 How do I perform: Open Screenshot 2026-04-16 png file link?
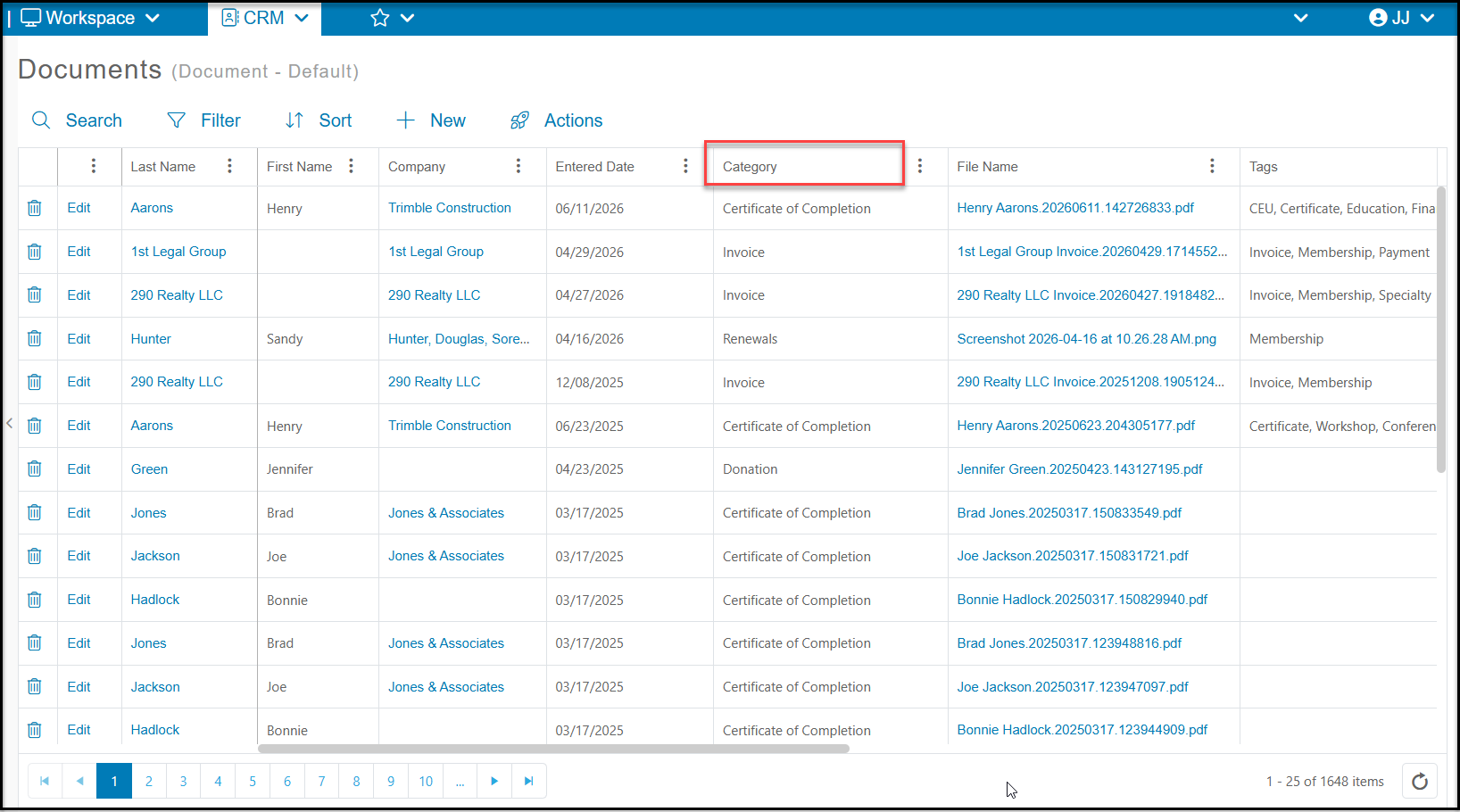[x=1086, y=339]
